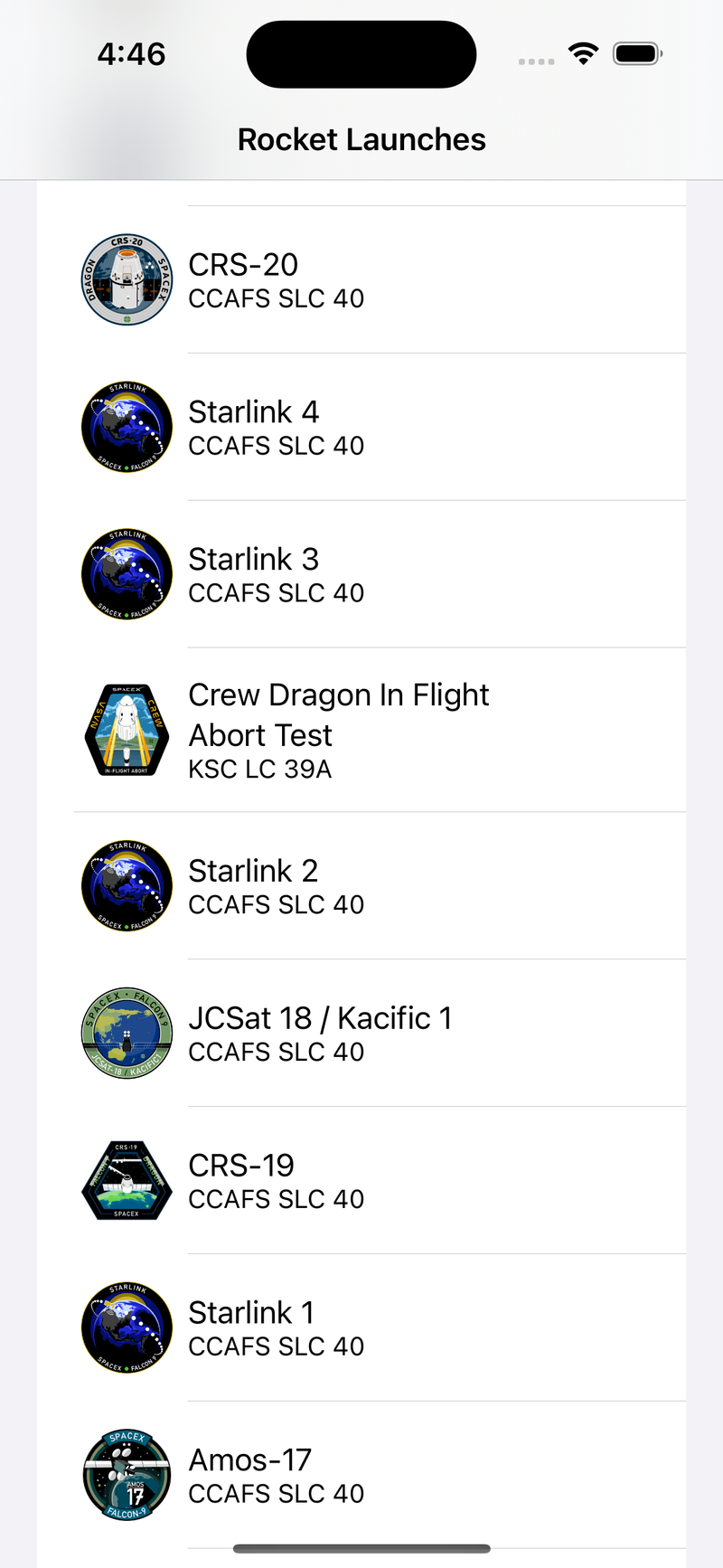
Task: Select the Starlink 3 launch name
Action: 254,560
